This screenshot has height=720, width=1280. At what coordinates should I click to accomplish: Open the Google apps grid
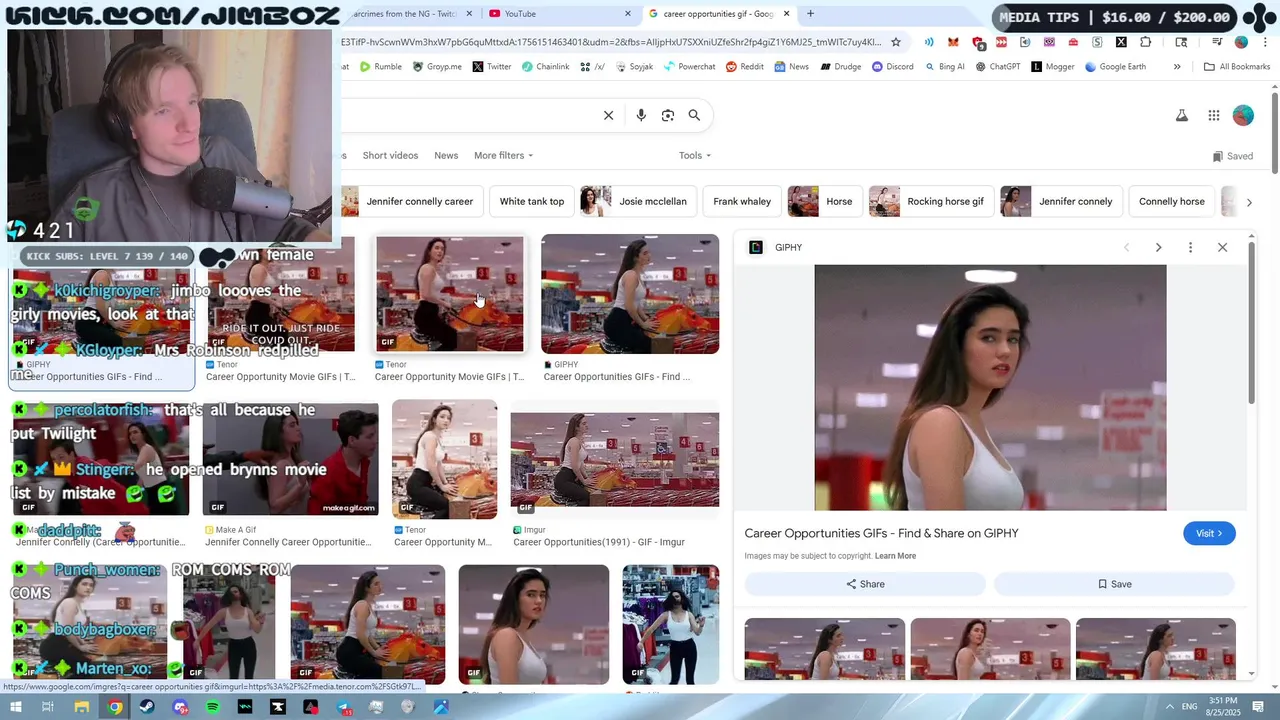tap(1213, 115)
